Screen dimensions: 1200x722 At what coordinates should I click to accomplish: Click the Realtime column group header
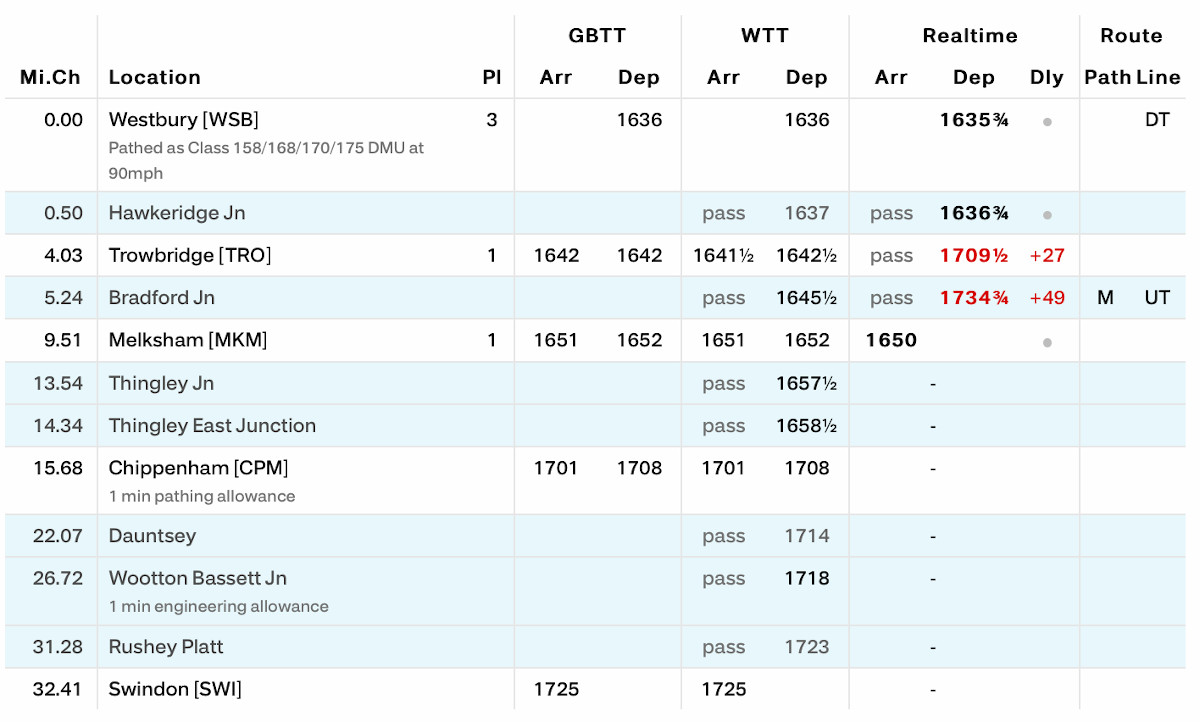point(969,36)
